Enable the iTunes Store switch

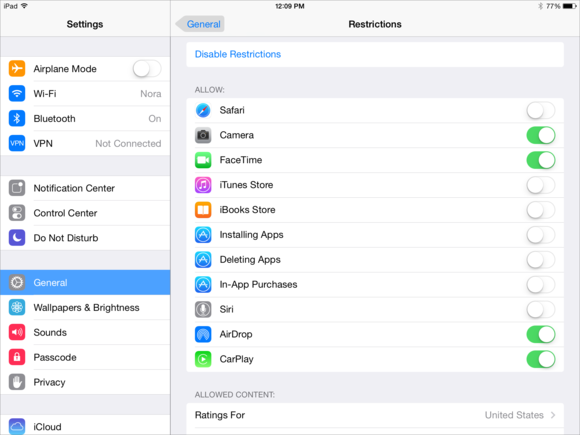541,185
